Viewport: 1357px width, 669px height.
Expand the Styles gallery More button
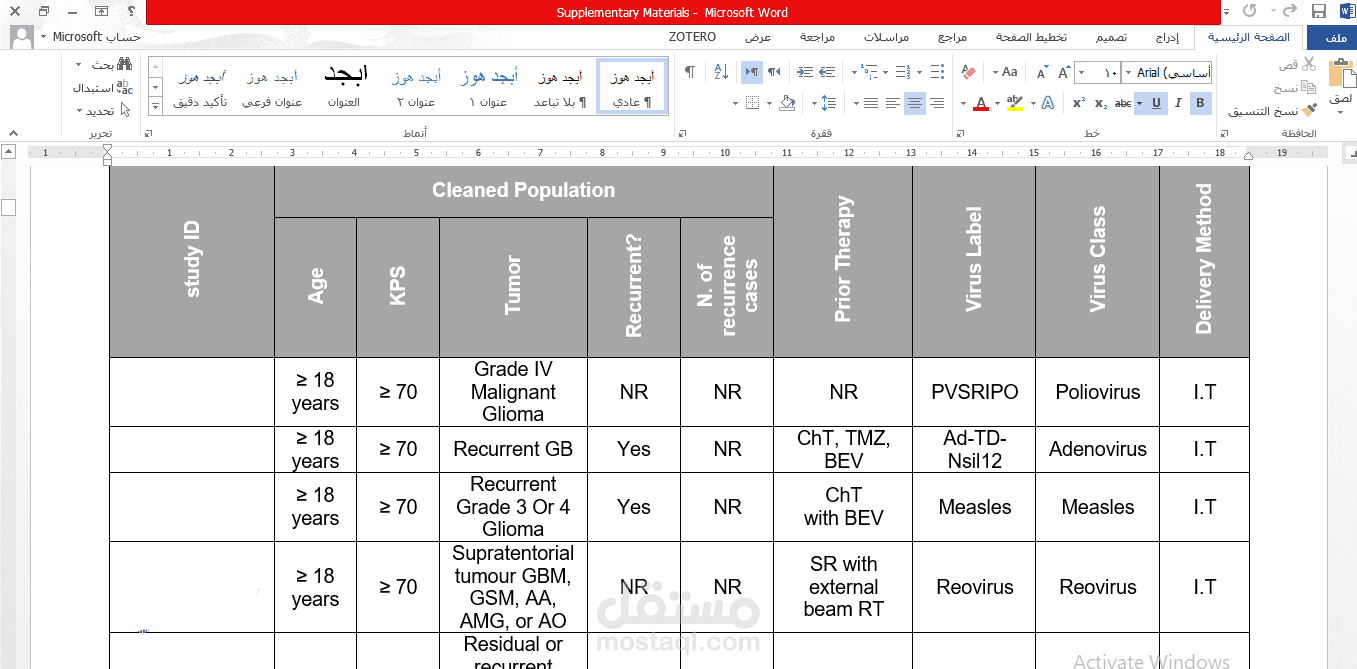(156, 105)
